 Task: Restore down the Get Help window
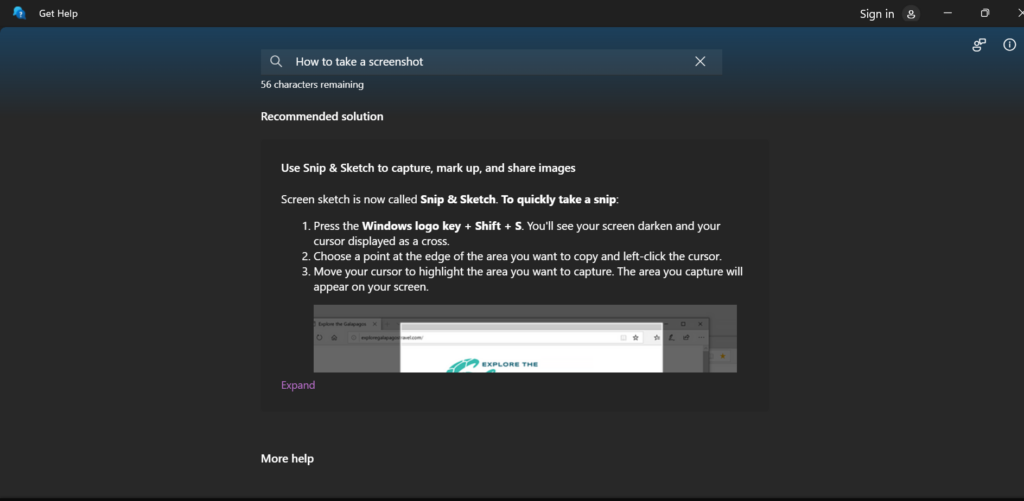point(985,13)
